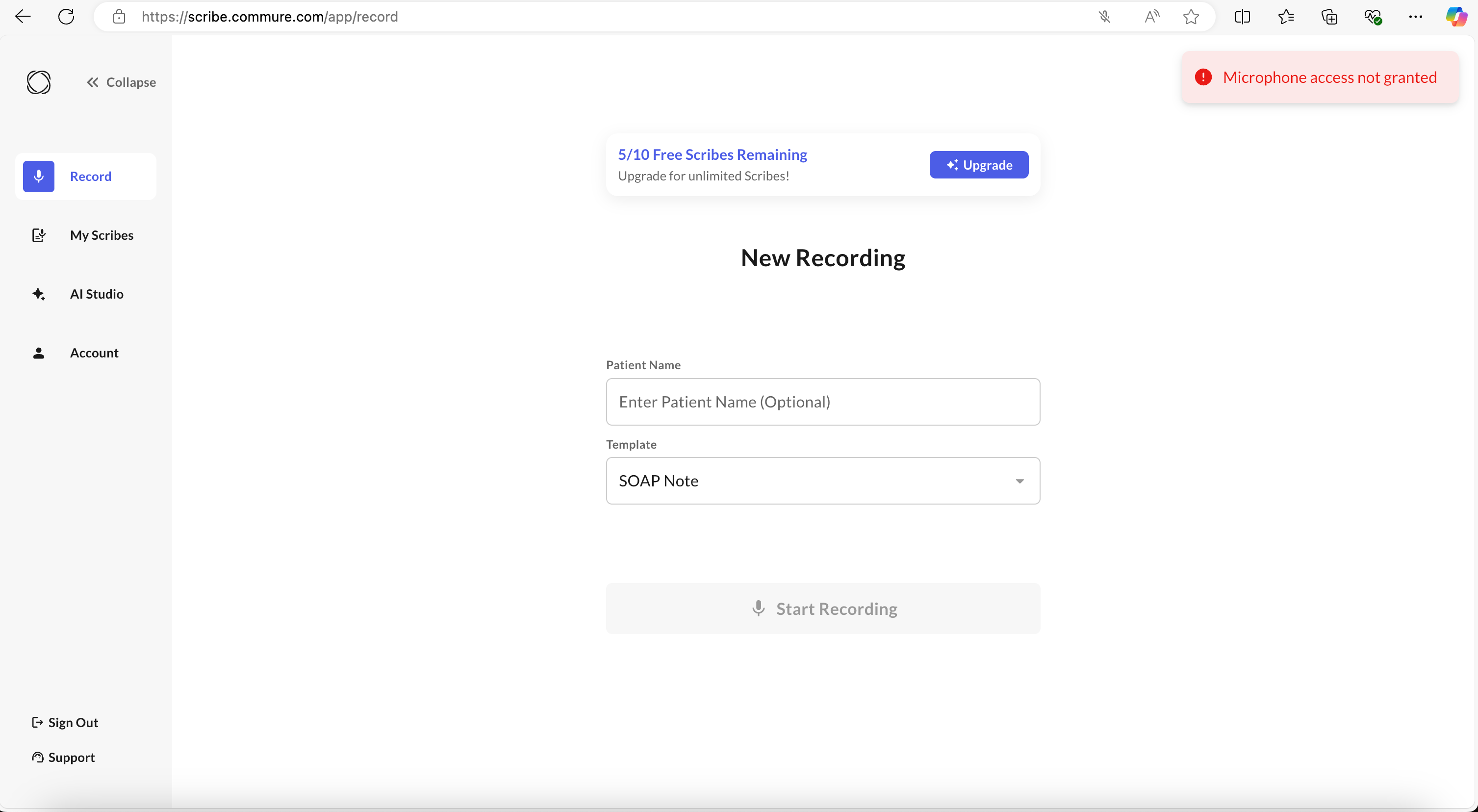View site information via the lock icon

pyautogui.click(x=119, y=17)
